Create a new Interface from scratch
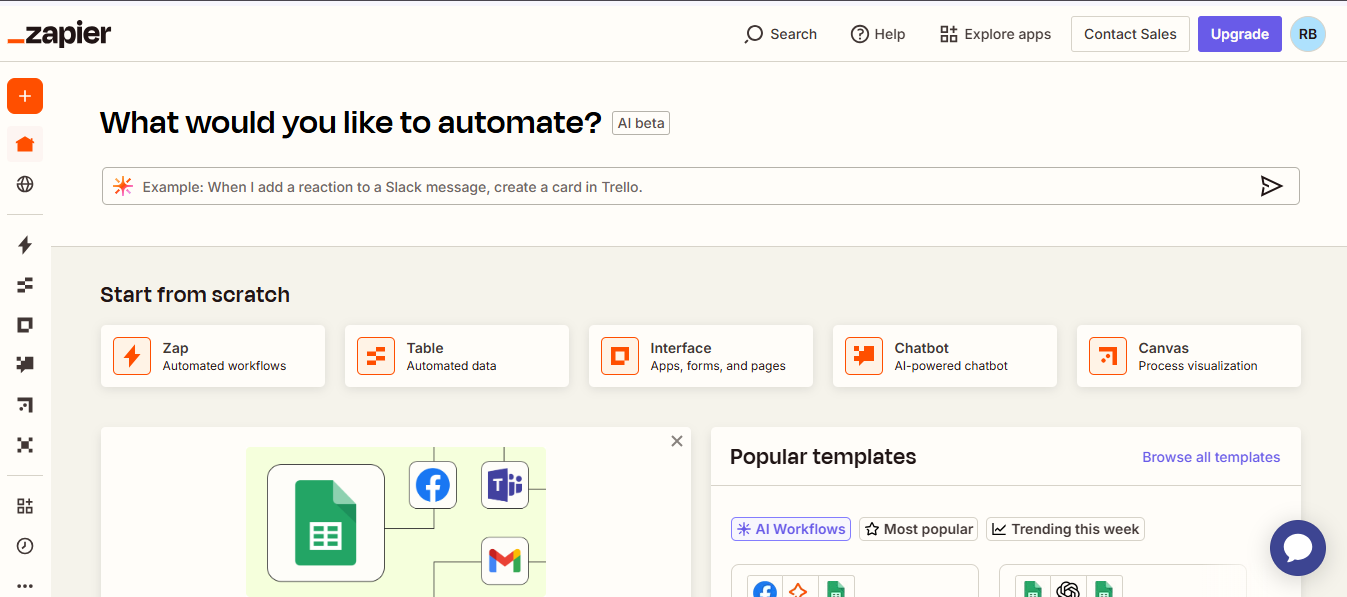This screenshot has height=597, width=1347. (x=701, y=356)
